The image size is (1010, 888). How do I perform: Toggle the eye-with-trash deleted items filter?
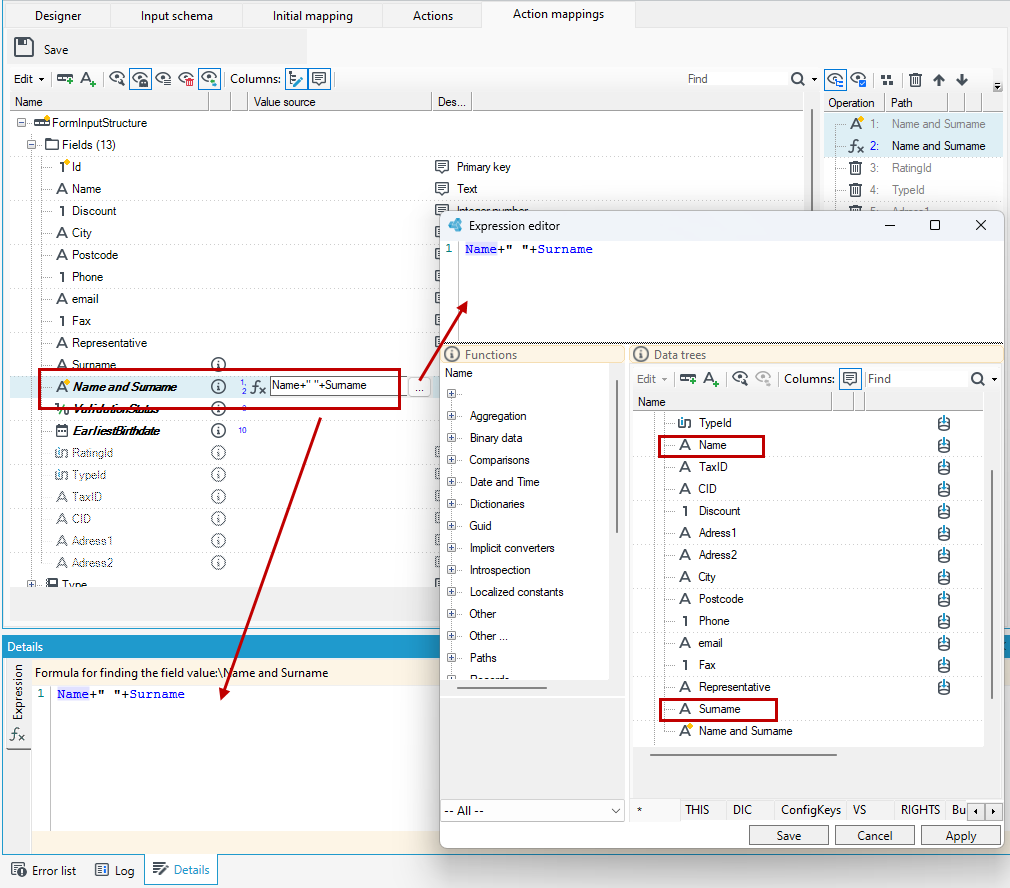(186, 79)
